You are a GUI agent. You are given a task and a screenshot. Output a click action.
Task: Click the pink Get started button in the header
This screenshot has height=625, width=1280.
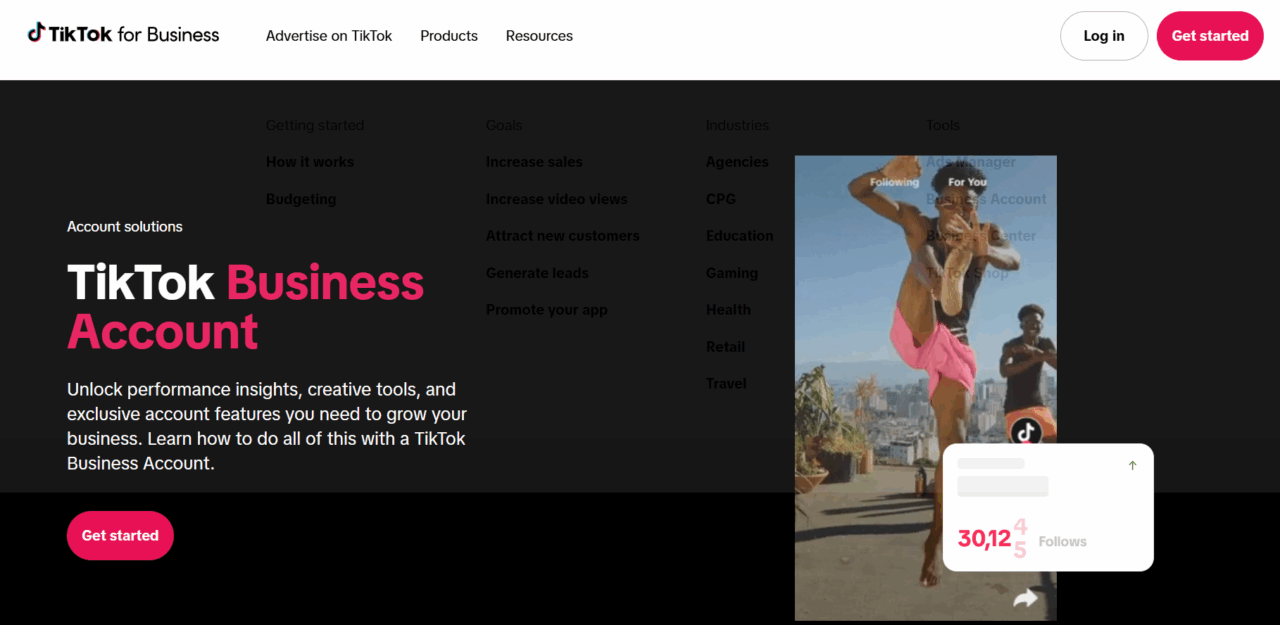point(1209,35)
